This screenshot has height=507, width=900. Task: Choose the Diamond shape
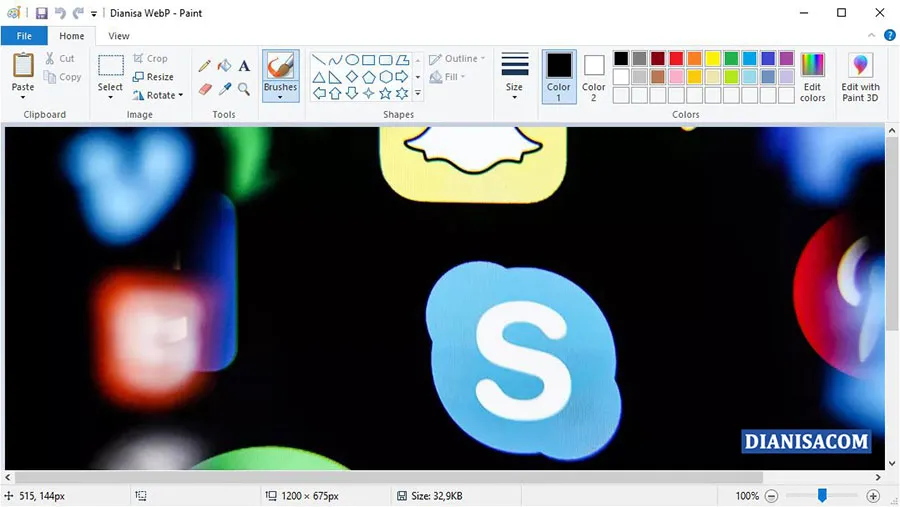352,76
